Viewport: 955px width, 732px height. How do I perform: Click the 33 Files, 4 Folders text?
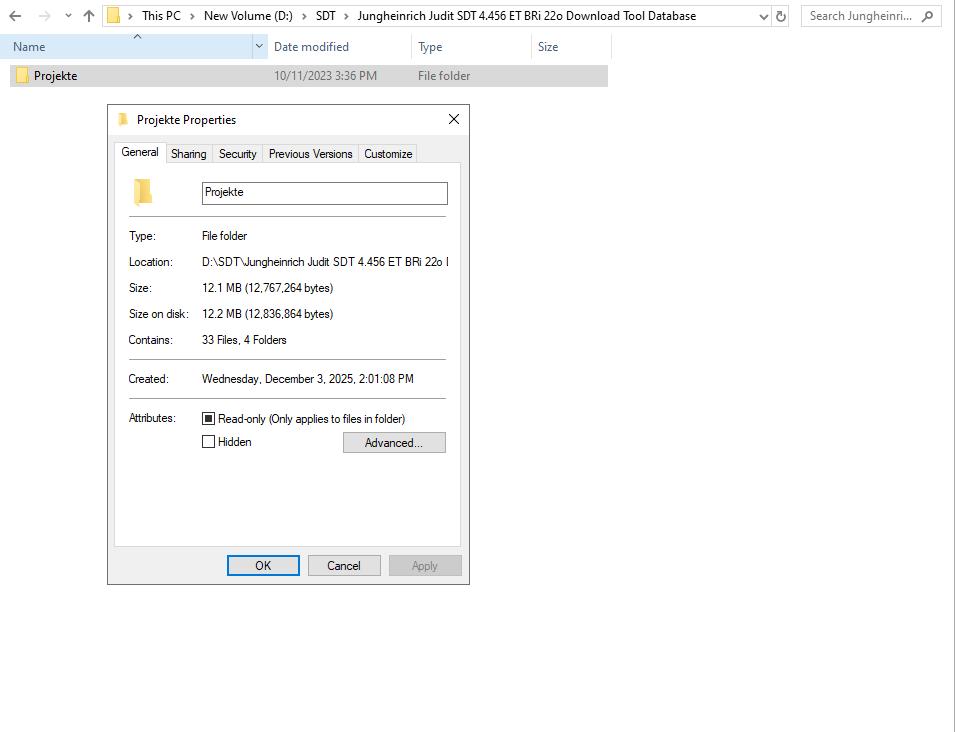244,340
